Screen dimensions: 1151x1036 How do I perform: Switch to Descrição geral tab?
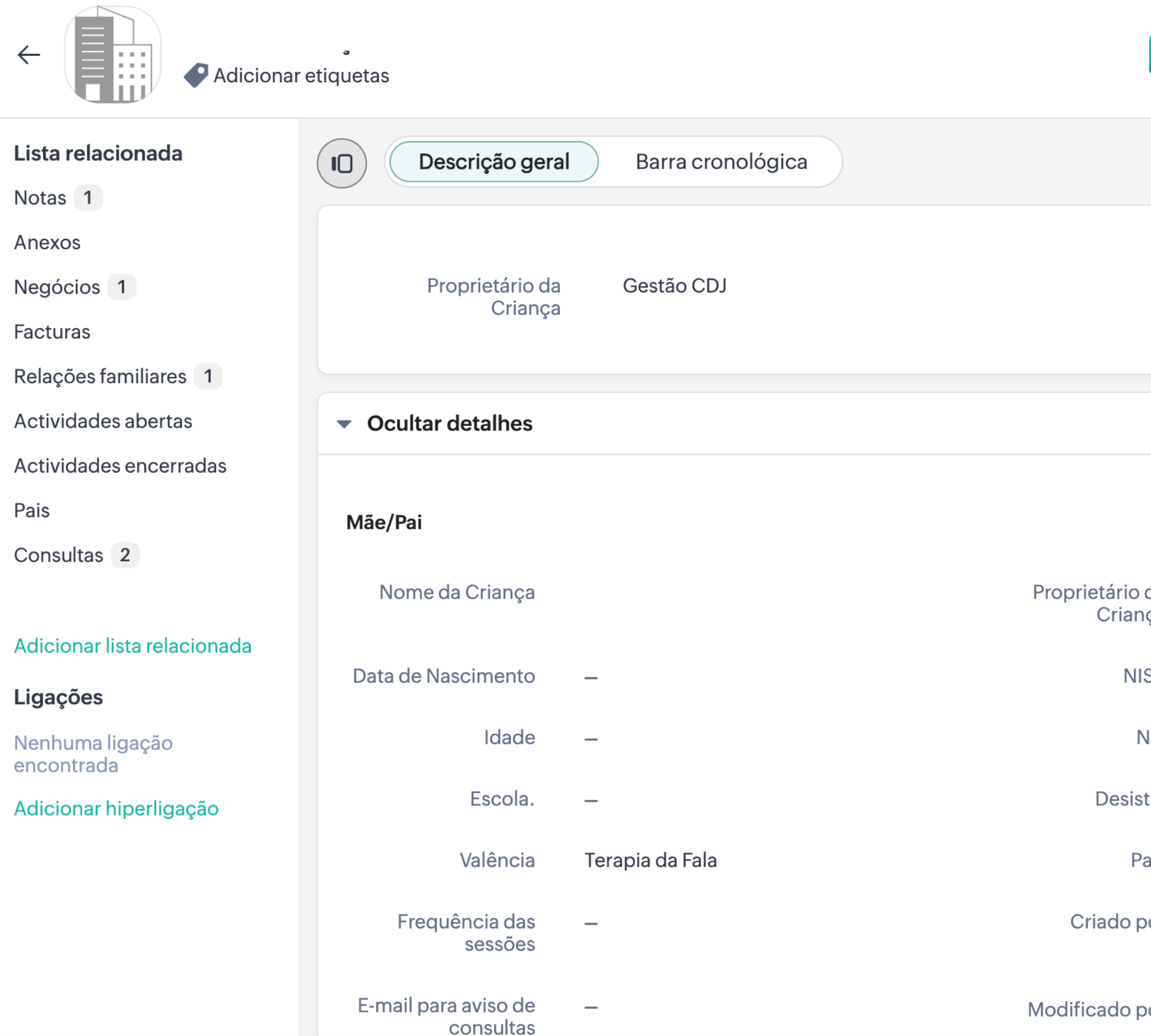494,162
